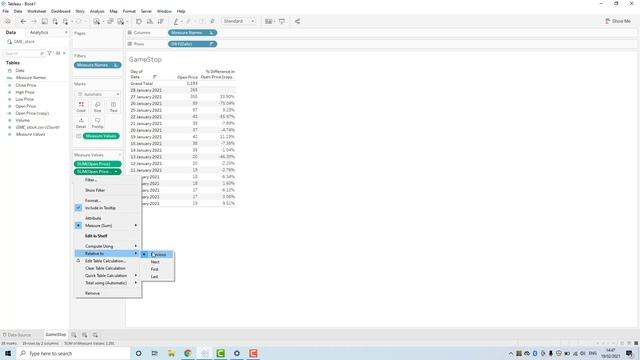This screenshot has width=640, height=360.
Task: Open the Data pane options dropdown arrow
Action: (x=64, y=53)
